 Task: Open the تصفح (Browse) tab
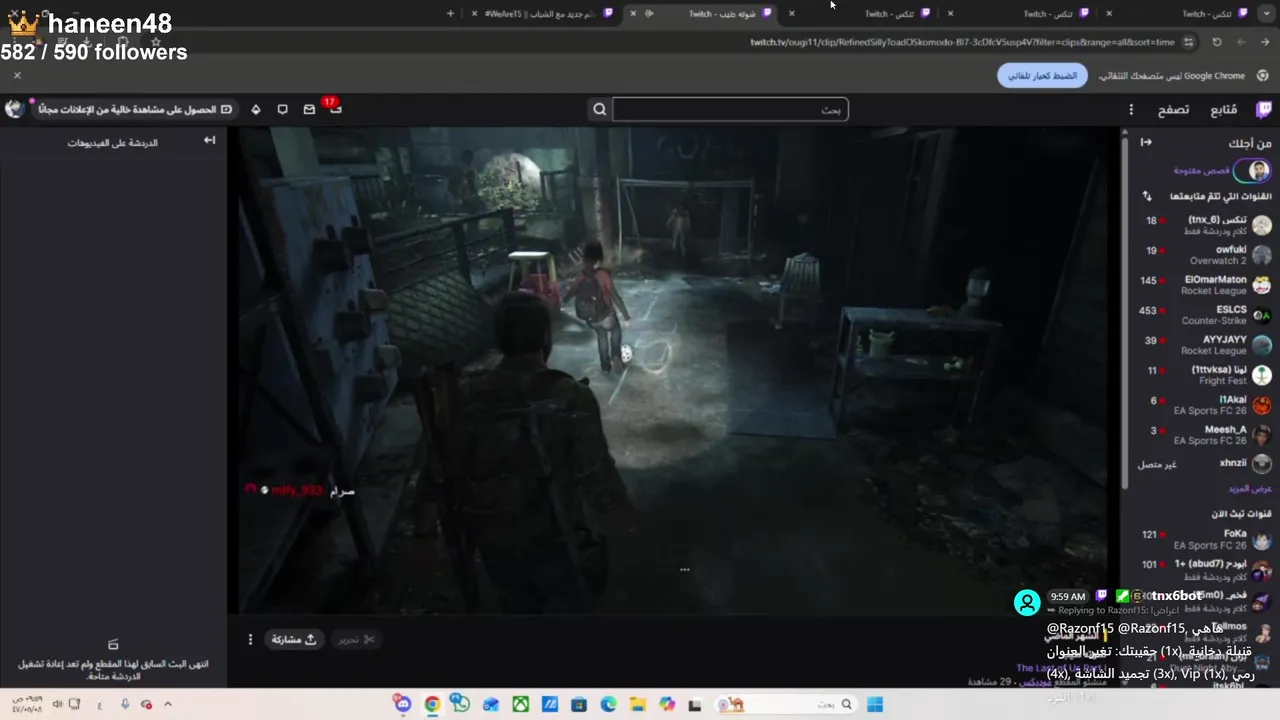click(1173, 109)
